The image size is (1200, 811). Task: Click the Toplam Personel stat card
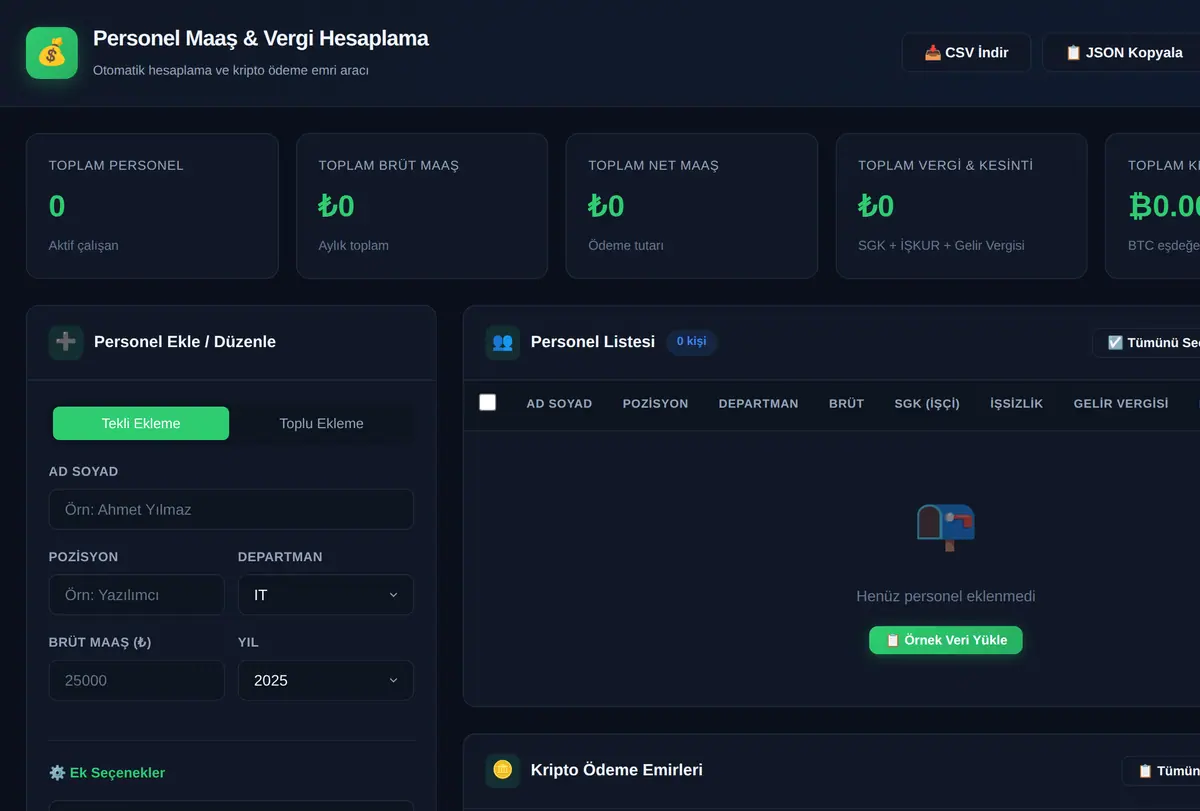tap(152, 206)
